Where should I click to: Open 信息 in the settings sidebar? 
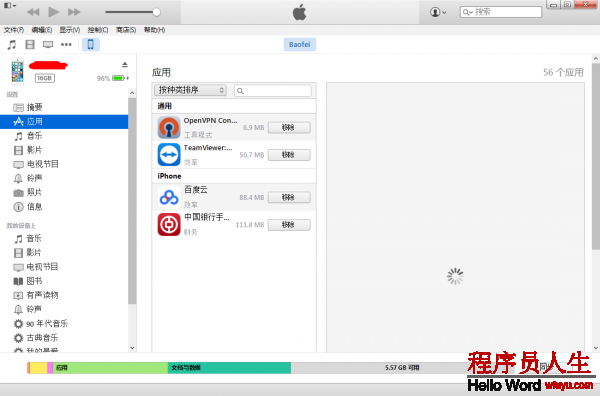coord(64,207)
